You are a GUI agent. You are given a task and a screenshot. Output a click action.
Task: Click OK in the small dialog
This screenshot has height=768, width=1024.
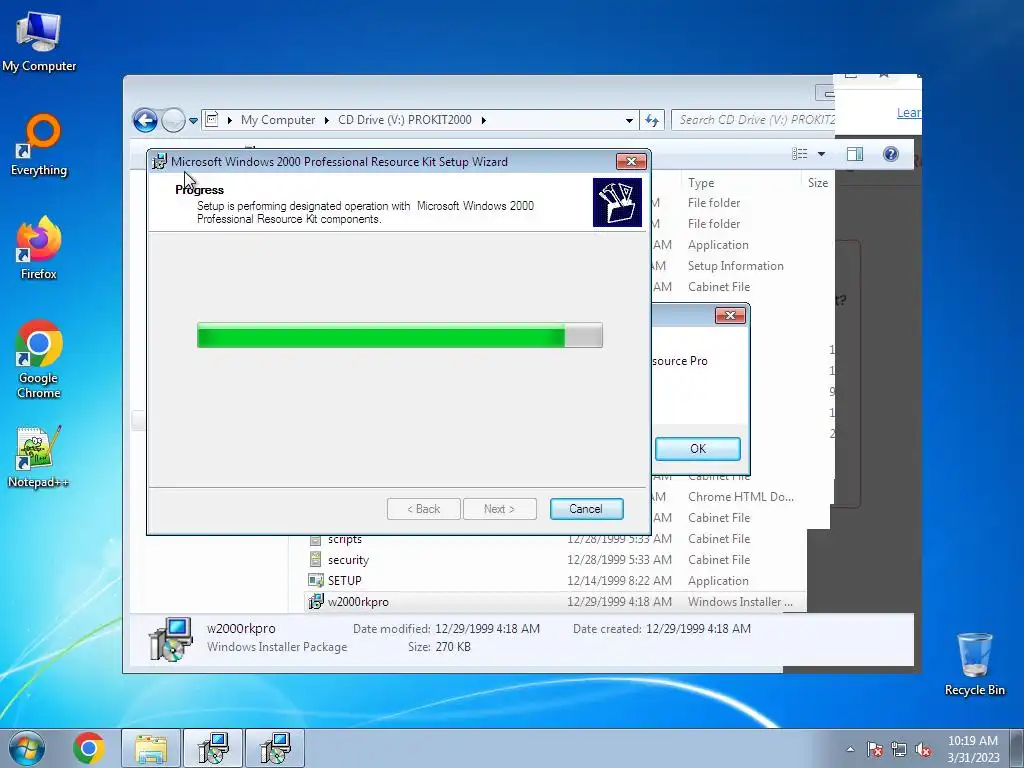coord(697,449)
